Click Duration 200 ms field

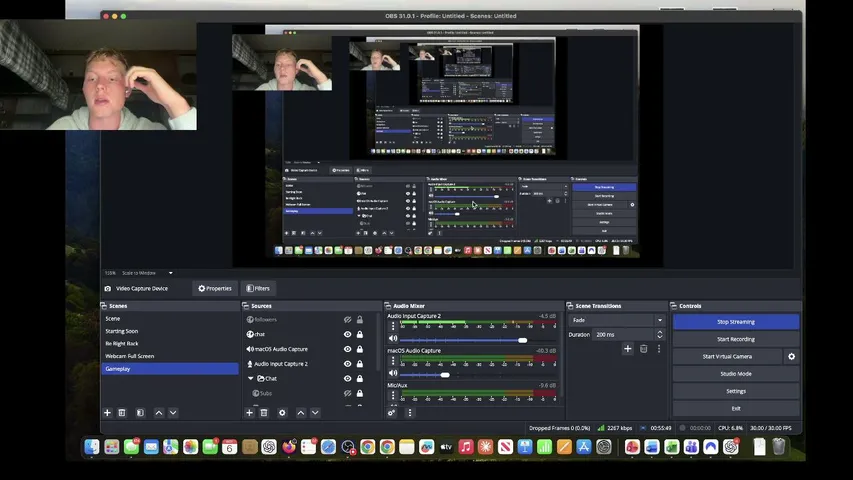[624, 334]
